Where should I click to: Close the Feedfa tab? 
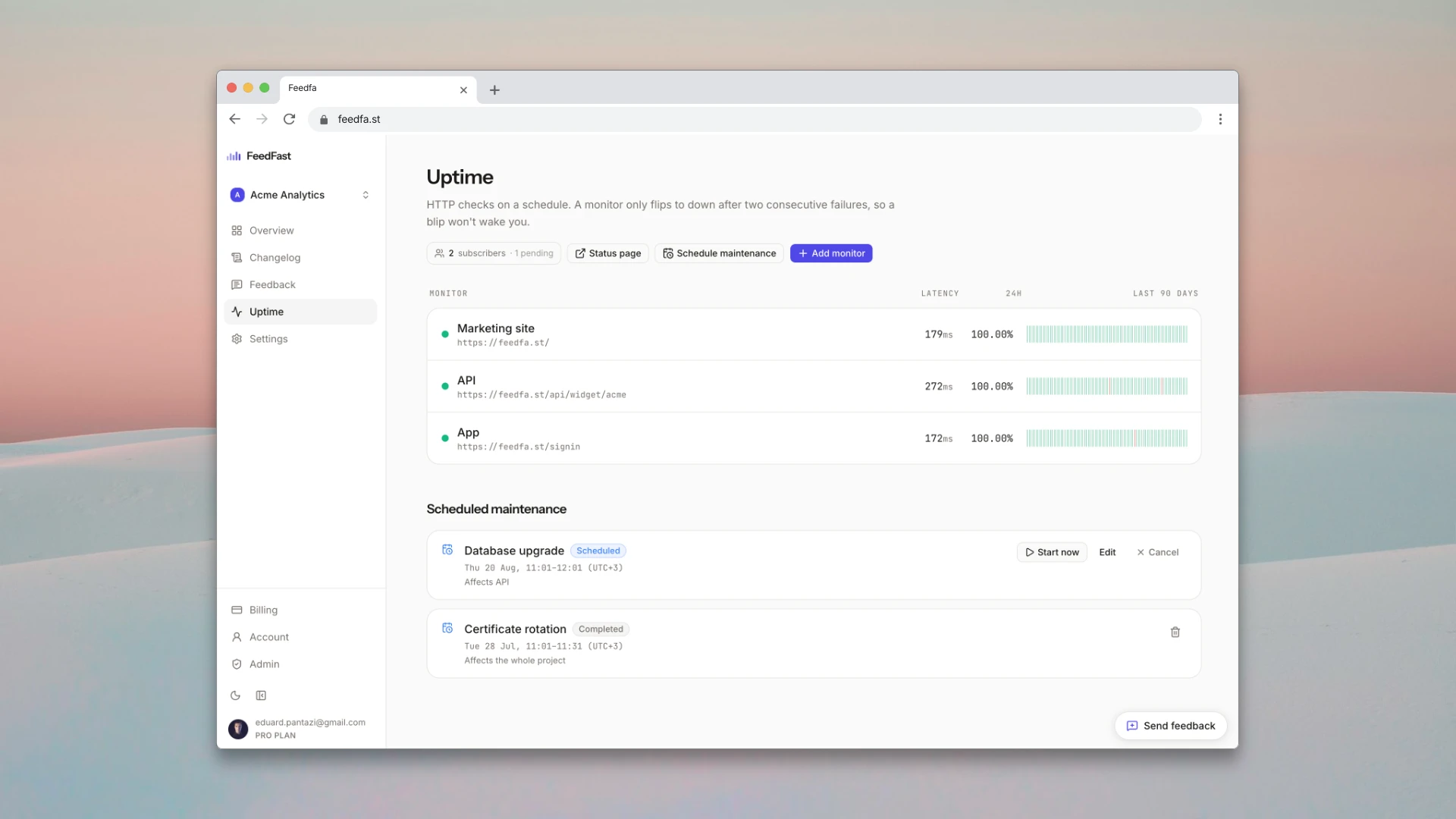463,90
